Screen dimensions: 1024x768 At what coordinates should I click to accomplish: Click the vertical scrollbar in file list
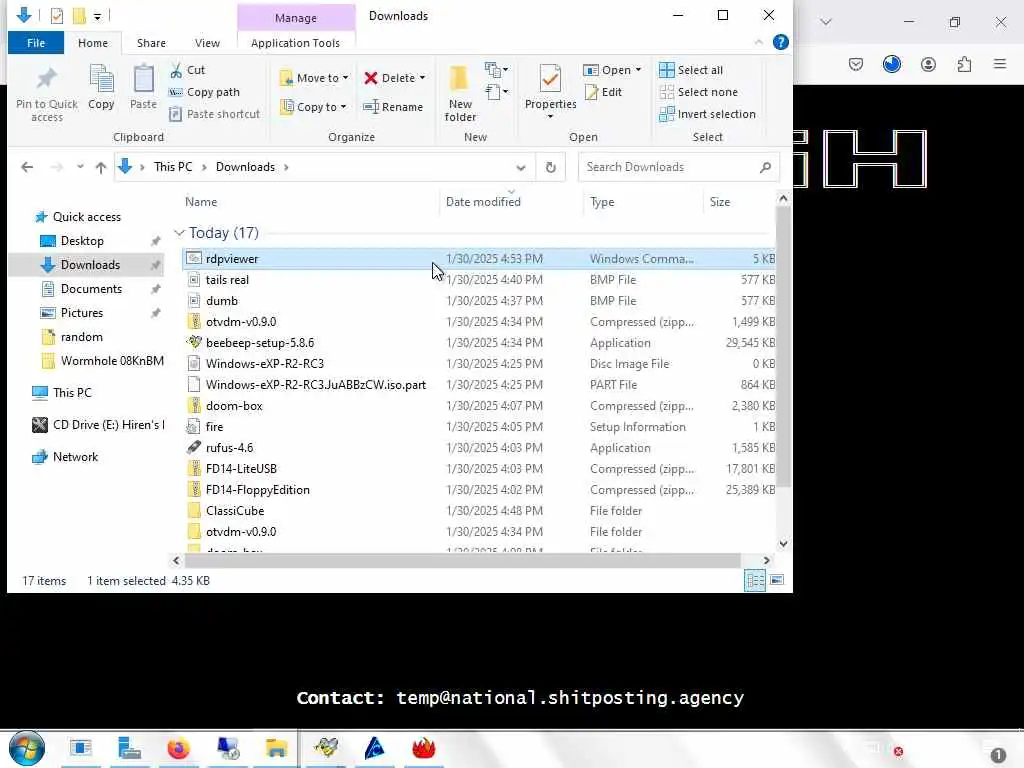coord(783,346)
